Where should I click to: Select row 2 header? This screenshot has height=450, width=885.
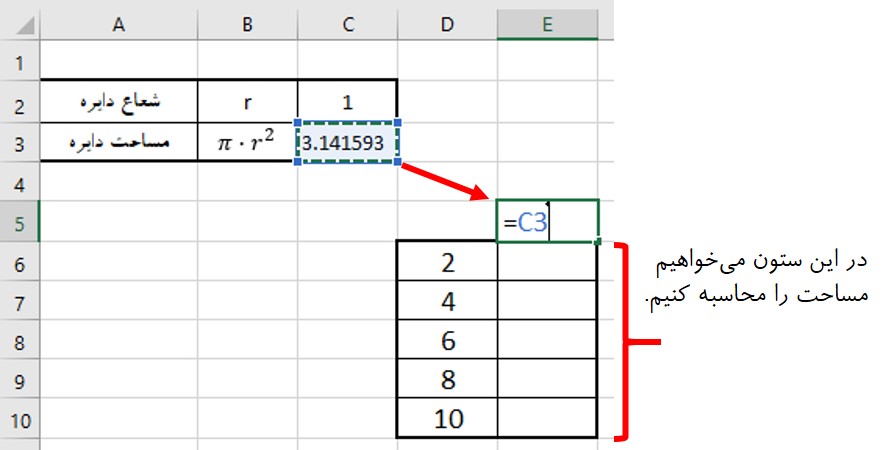pos(20,102)
